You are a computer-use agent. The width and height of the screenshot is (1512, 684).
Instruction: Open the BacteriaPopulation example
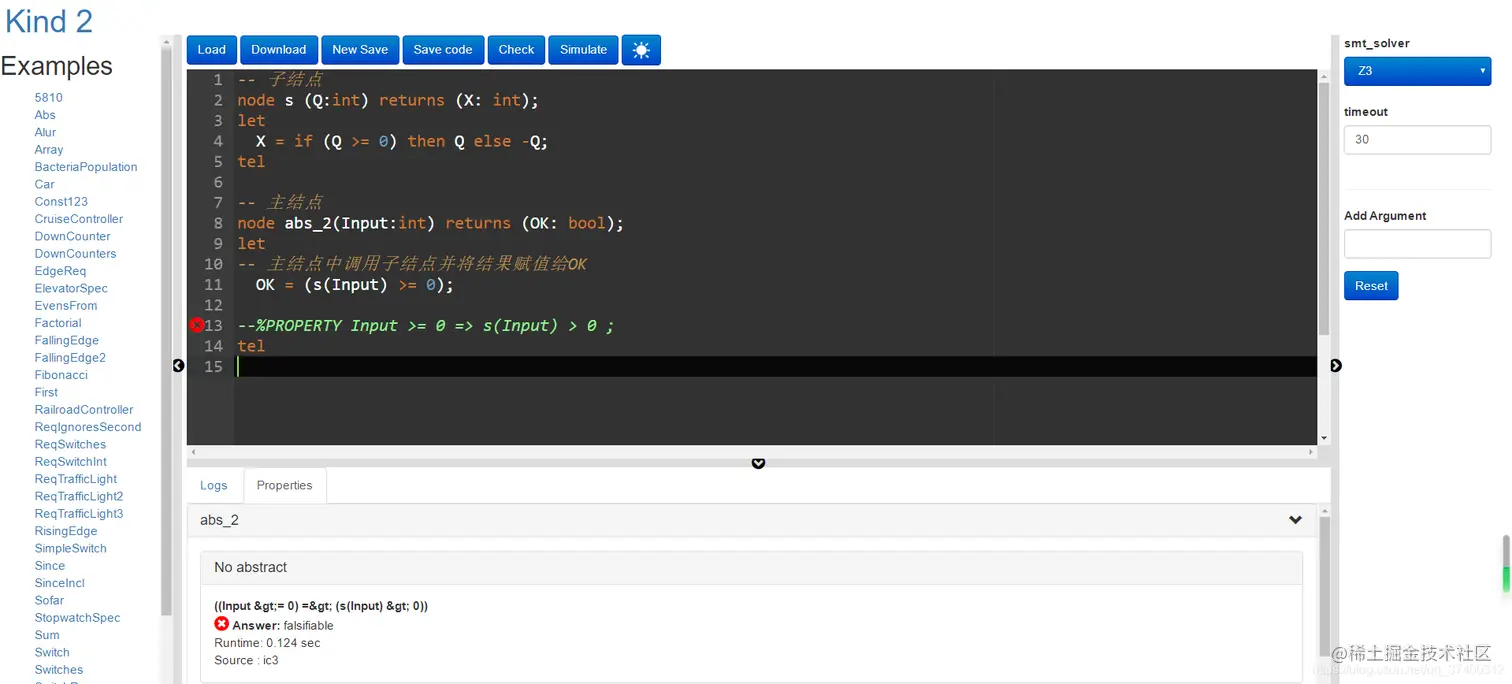[86, 167]
